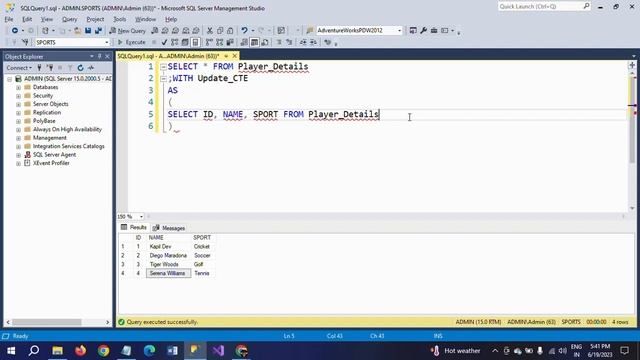The image size is (640, 360).
Task: Select Replication in Object Explorer
Action: pos(47,113)
